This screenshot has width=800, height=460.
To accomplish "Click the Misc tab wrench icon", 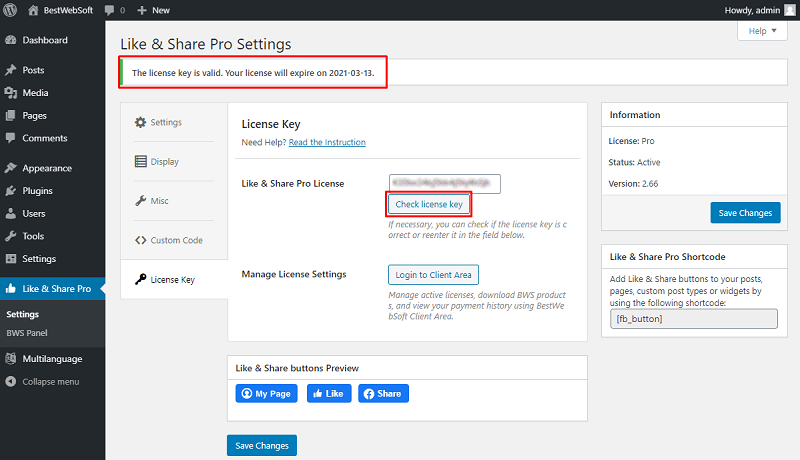I will point(140,201).
